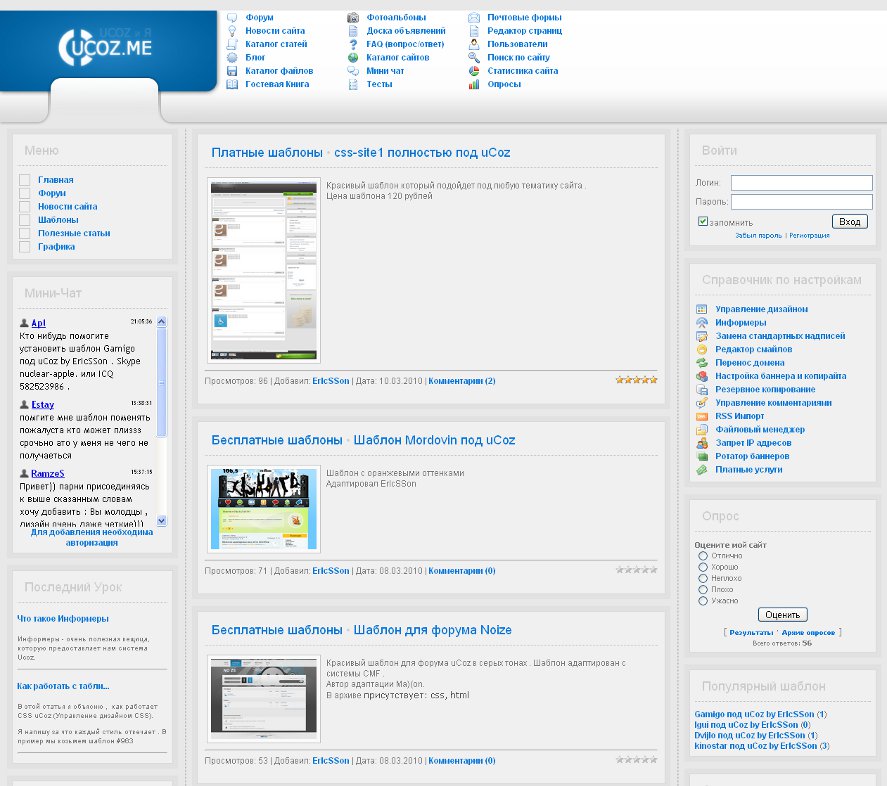
Task: Click the Каталог статей icon
Action: click(232, 44)
